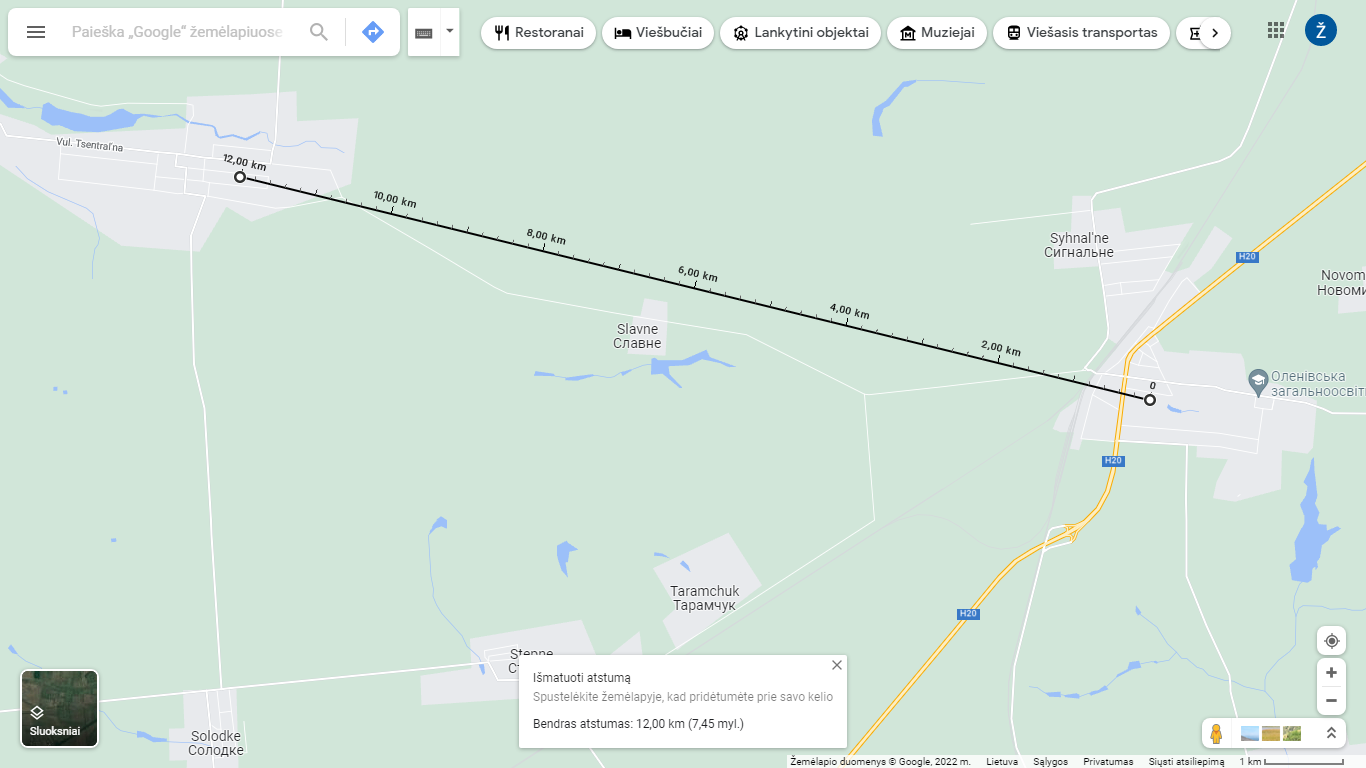Open the Privatumas link
1366x768 pixels.
[x=1108, y=762]
